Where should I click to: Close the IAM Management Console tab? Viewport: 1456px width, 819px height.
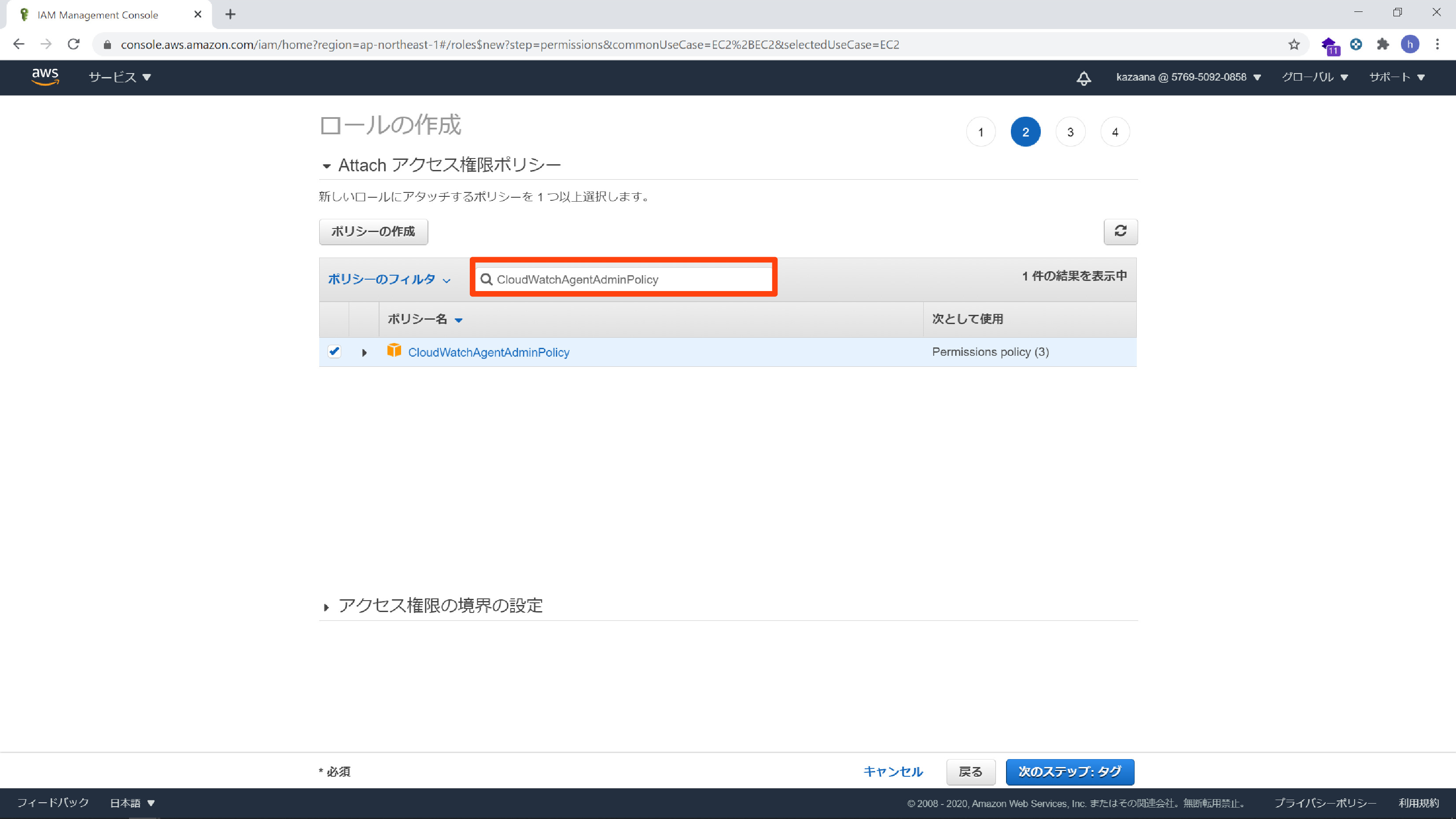tap(198, 15)
